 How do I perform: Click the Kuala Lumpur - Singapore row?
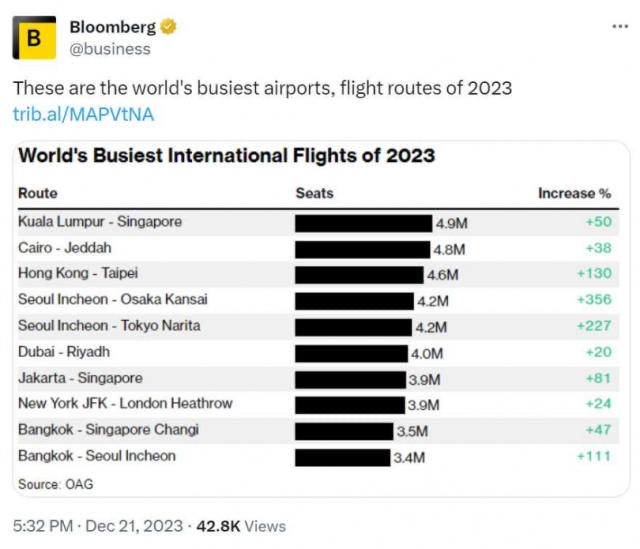pos(100,221)
